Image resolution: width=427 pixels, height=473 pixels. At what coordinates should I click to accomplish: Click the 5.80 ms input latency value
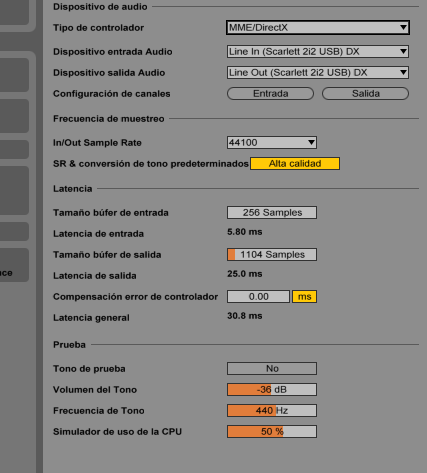click(x=245, y=232)
